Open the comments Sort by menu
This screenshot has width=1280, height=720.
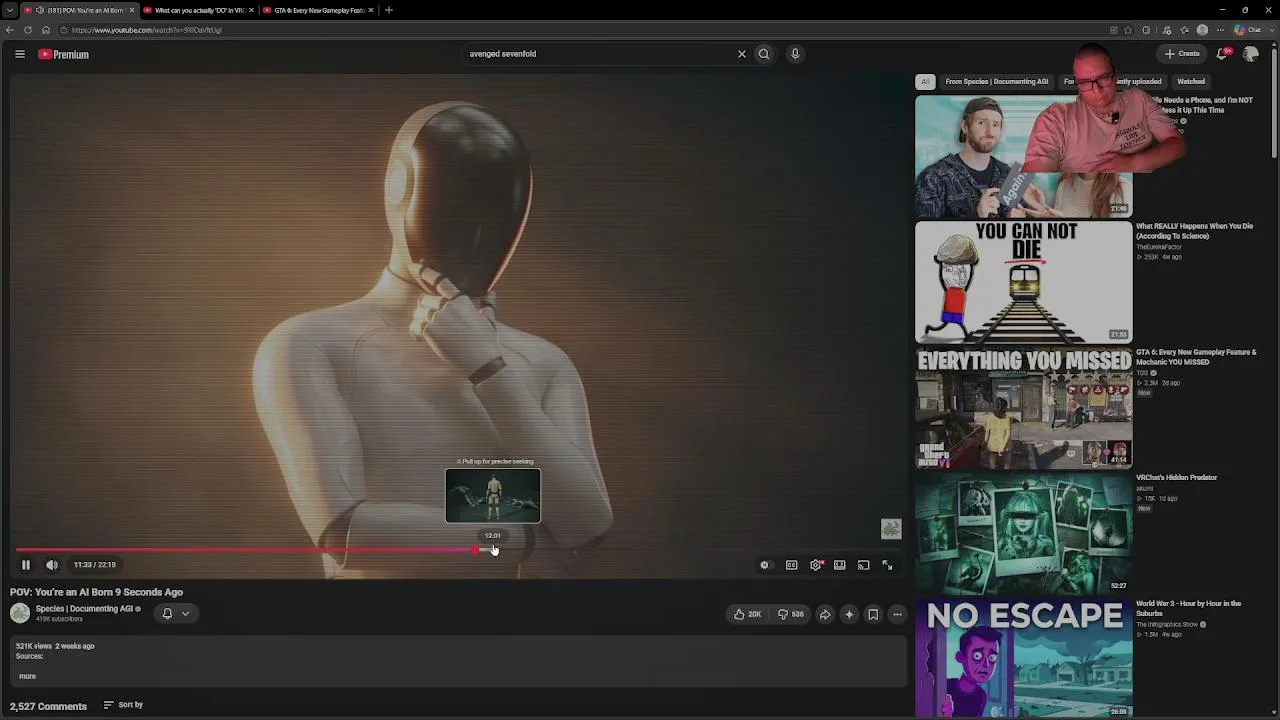[x=123, y=705]
